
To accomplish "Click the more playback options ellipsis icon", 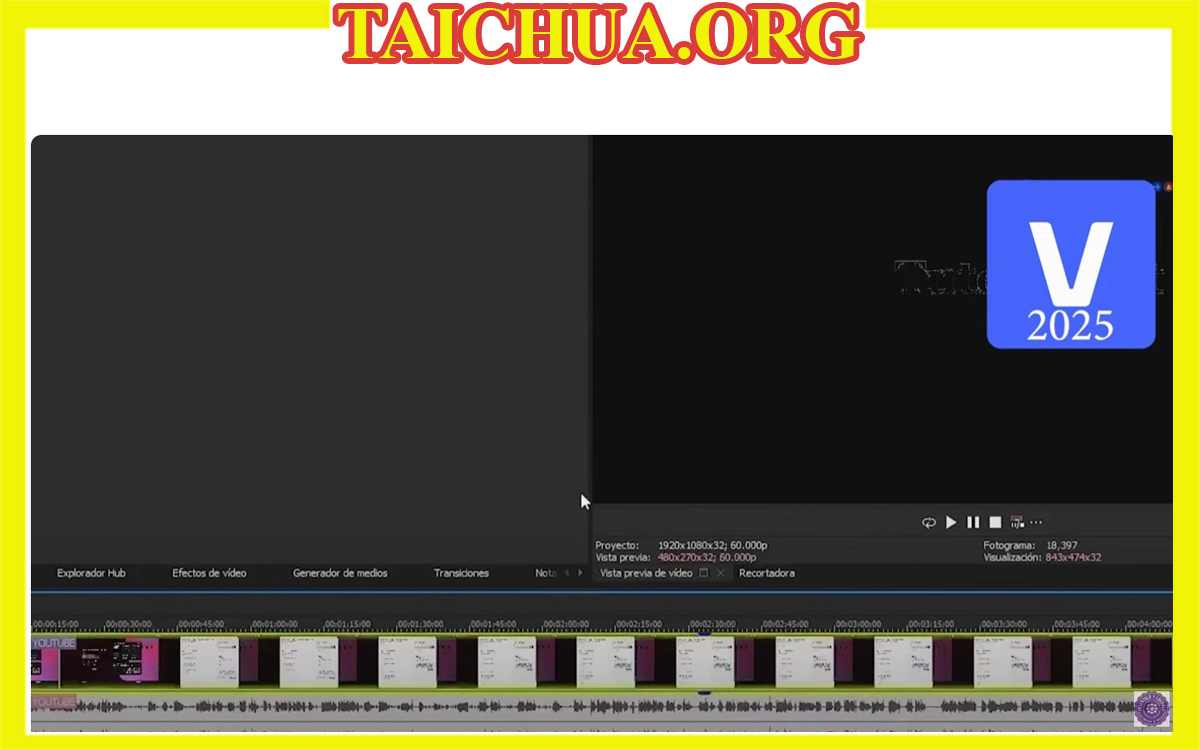I will tap(1036, 522).
